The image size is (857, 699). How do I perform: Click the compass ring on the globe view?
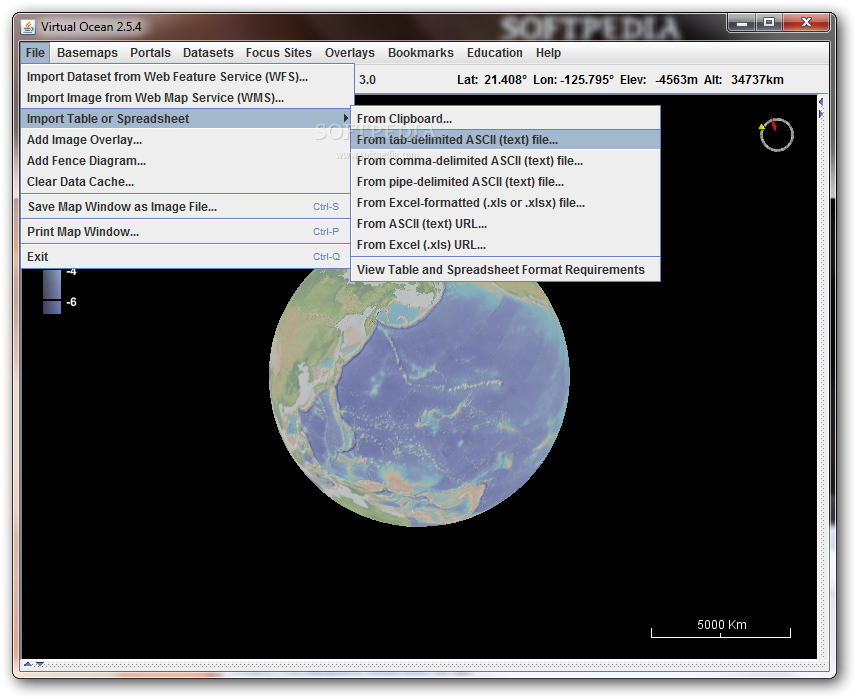776,134
